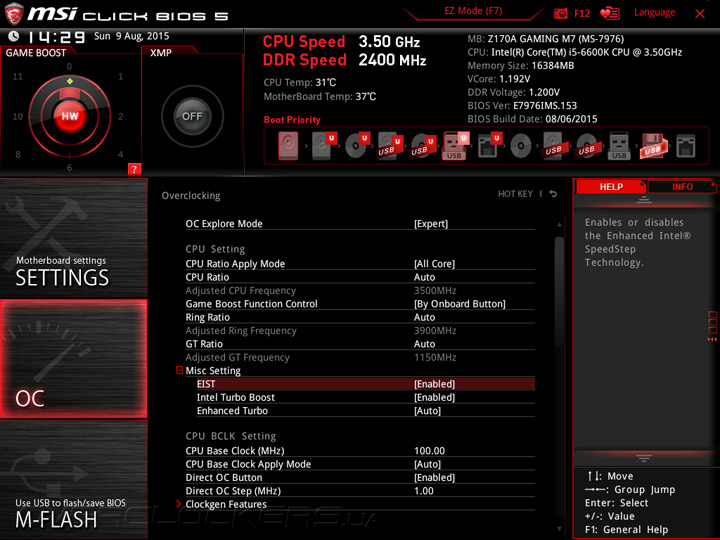720x540 pixels.
Task: Select the UEFI USB CD/DVD boot icon
Action: coord(423,146)
